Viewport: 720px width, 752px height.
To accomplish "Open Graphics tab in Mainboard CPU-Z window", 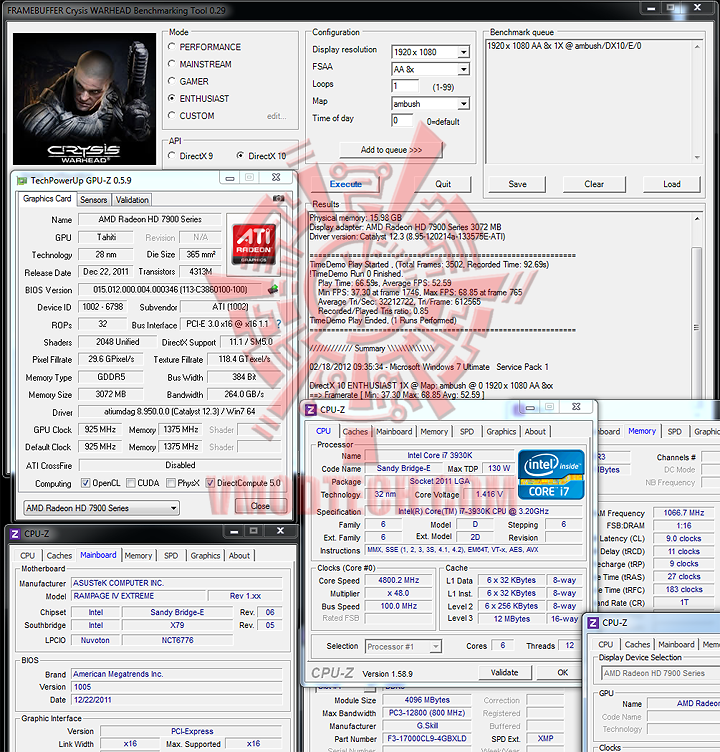I will (x=205, y=555).
